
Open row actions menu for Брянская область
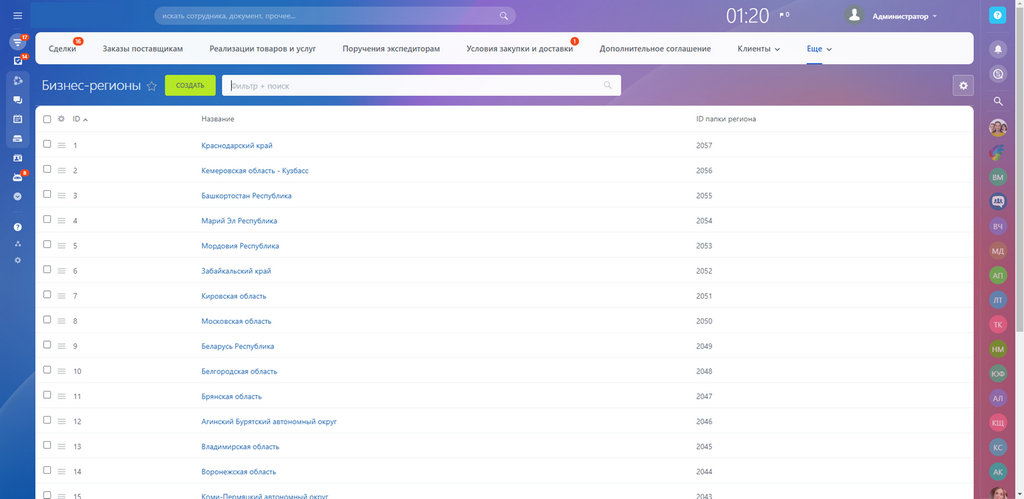point(61,396)
